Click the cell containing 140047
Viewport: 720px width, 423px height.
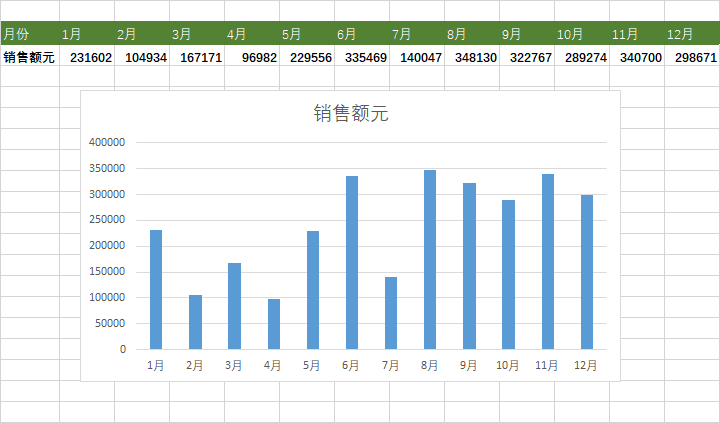coord(417,57)
